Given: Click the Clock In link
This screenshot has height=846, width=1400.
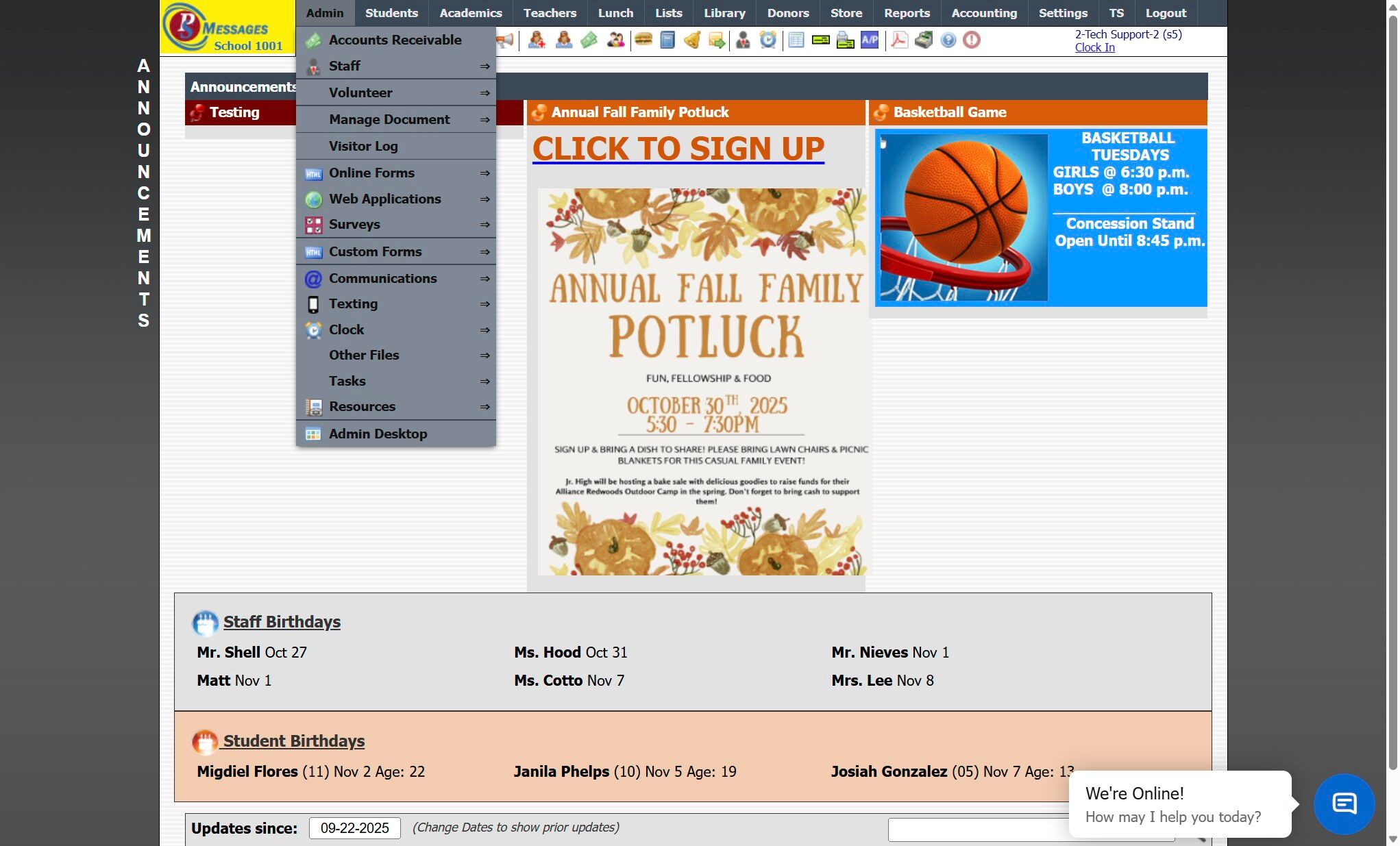Looking at the screenshot, I should pyautogui.click(x=1094, y=47).
